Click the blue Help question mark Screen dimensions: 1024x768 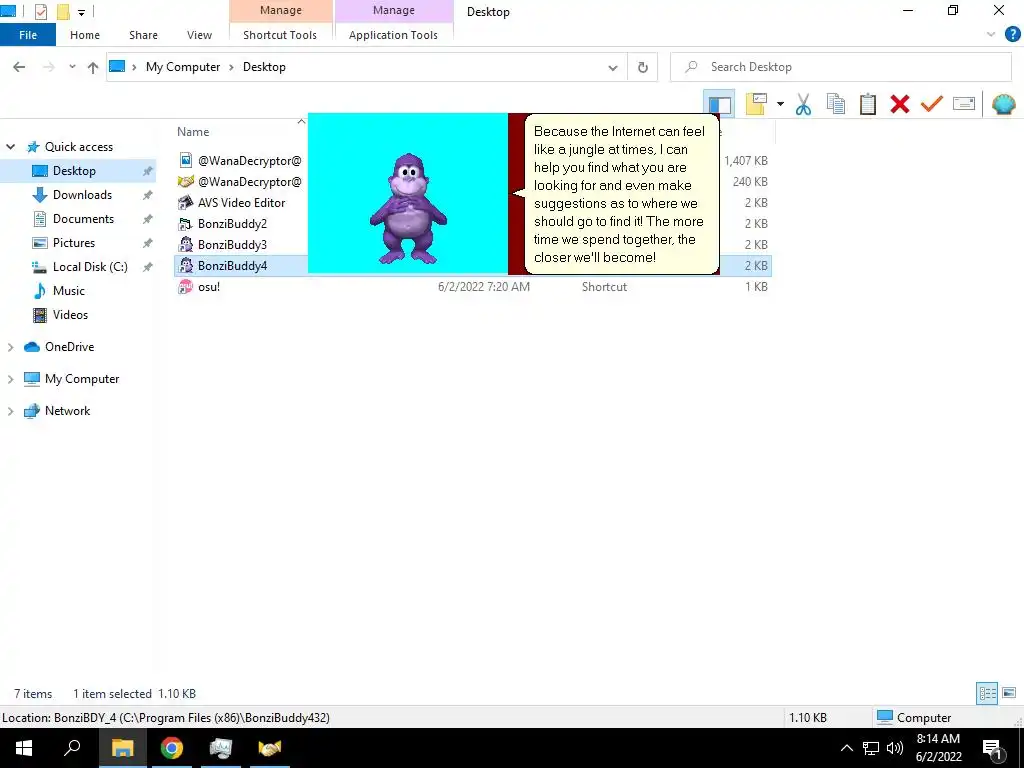(x=1013, y=35)
